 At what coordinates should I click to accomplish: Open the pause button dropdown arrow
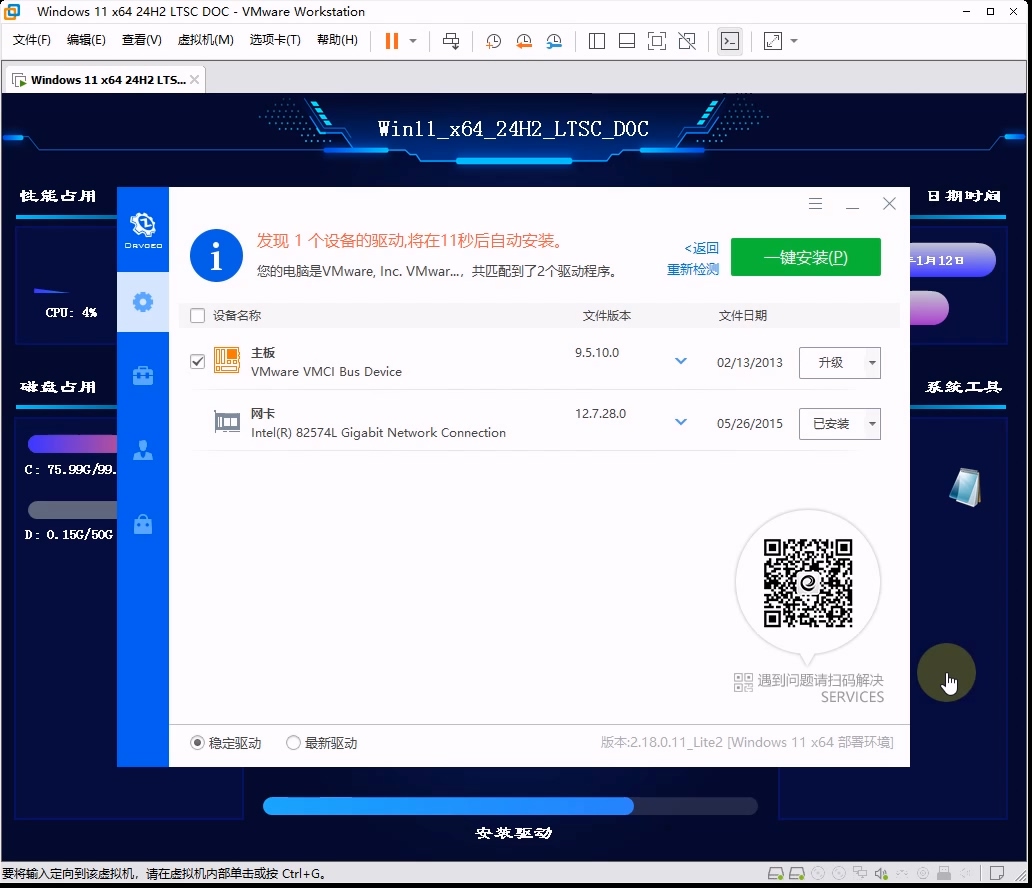tap(413, 41)
